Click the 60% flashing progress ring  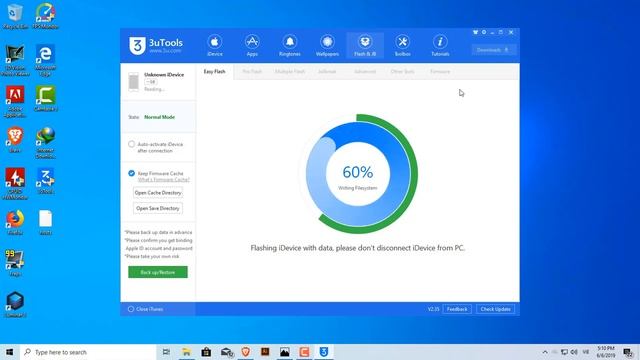358,174
